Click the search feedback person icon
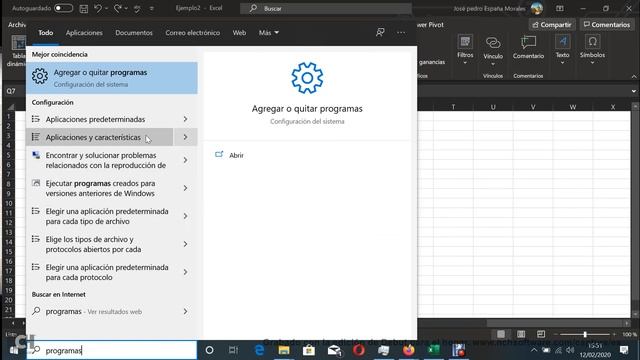Screen dimensions: 640x360 coord(380,32)
